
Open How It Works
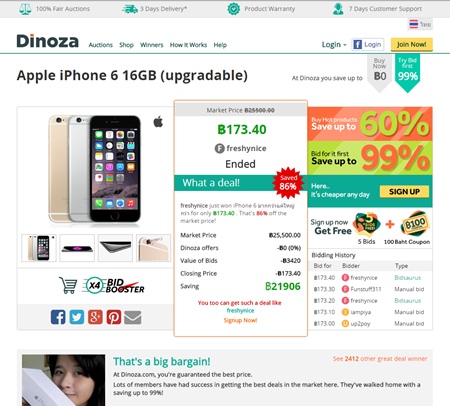(x=188, y=45)
